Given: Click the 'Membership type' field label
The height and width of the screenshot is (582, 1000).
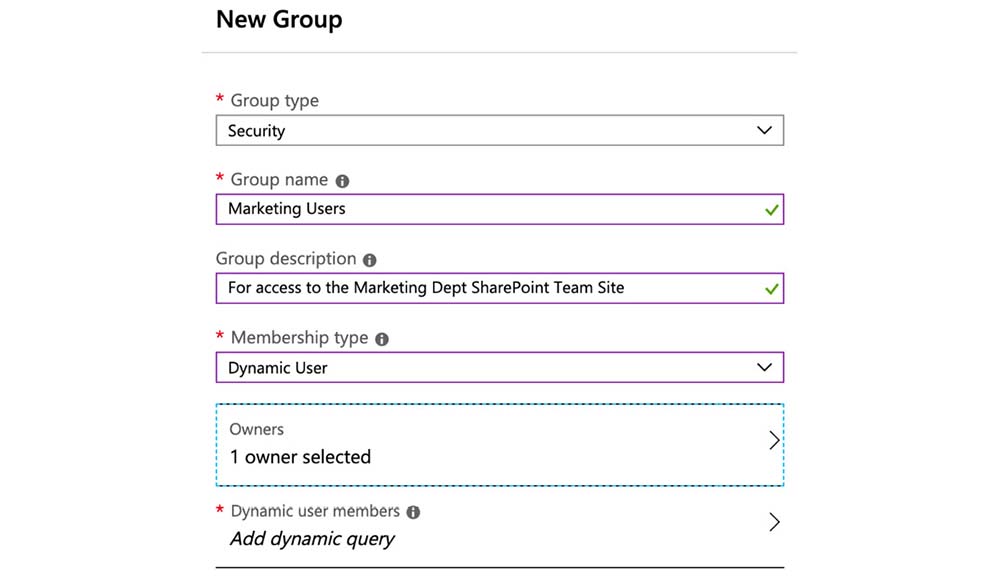Looking at the screenshot, I should [x=299, y=338].
